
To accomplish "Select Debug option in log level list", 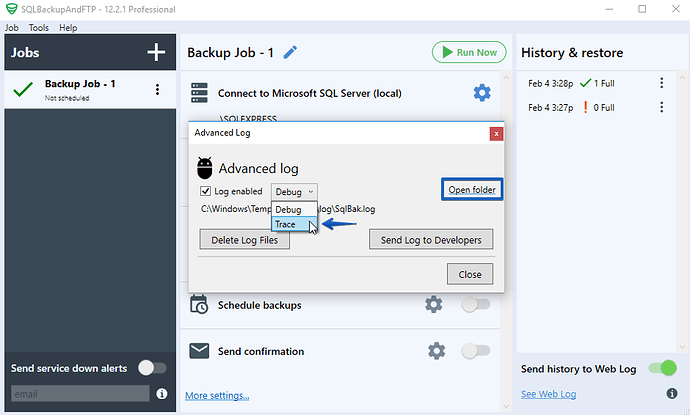I will (294, 209).
